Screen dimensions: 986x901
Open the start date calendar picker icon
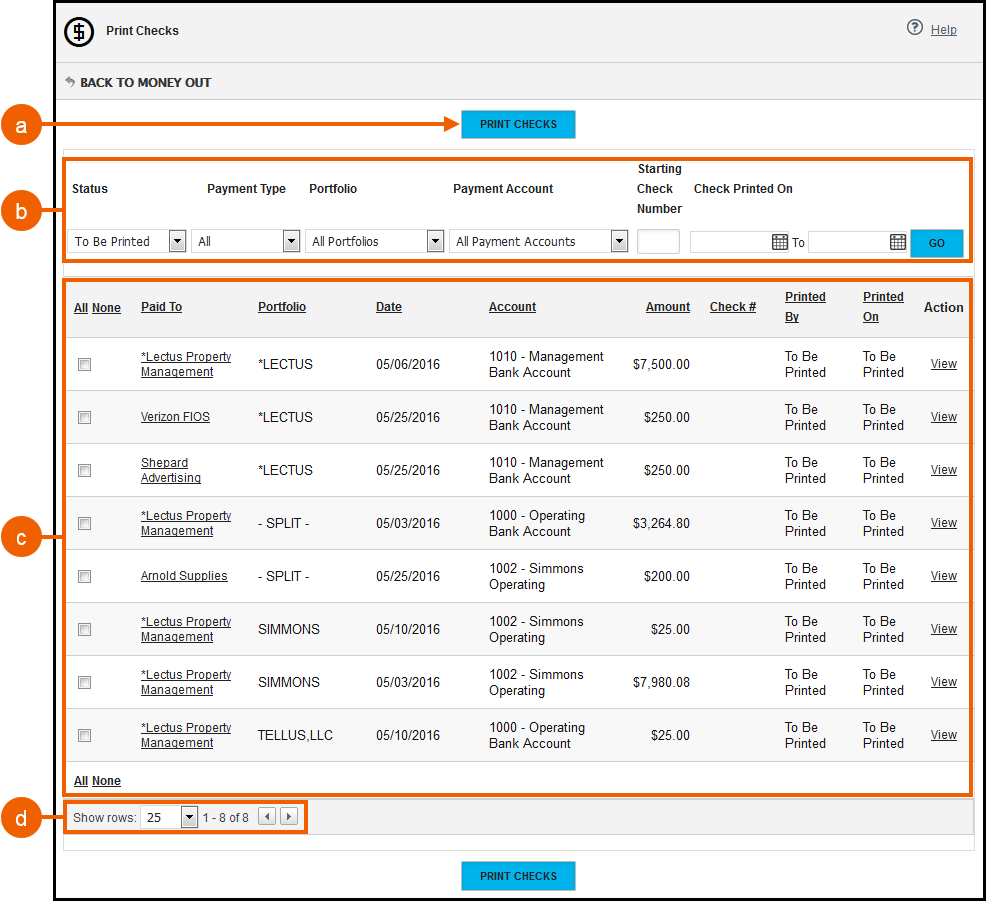point(780,242)
